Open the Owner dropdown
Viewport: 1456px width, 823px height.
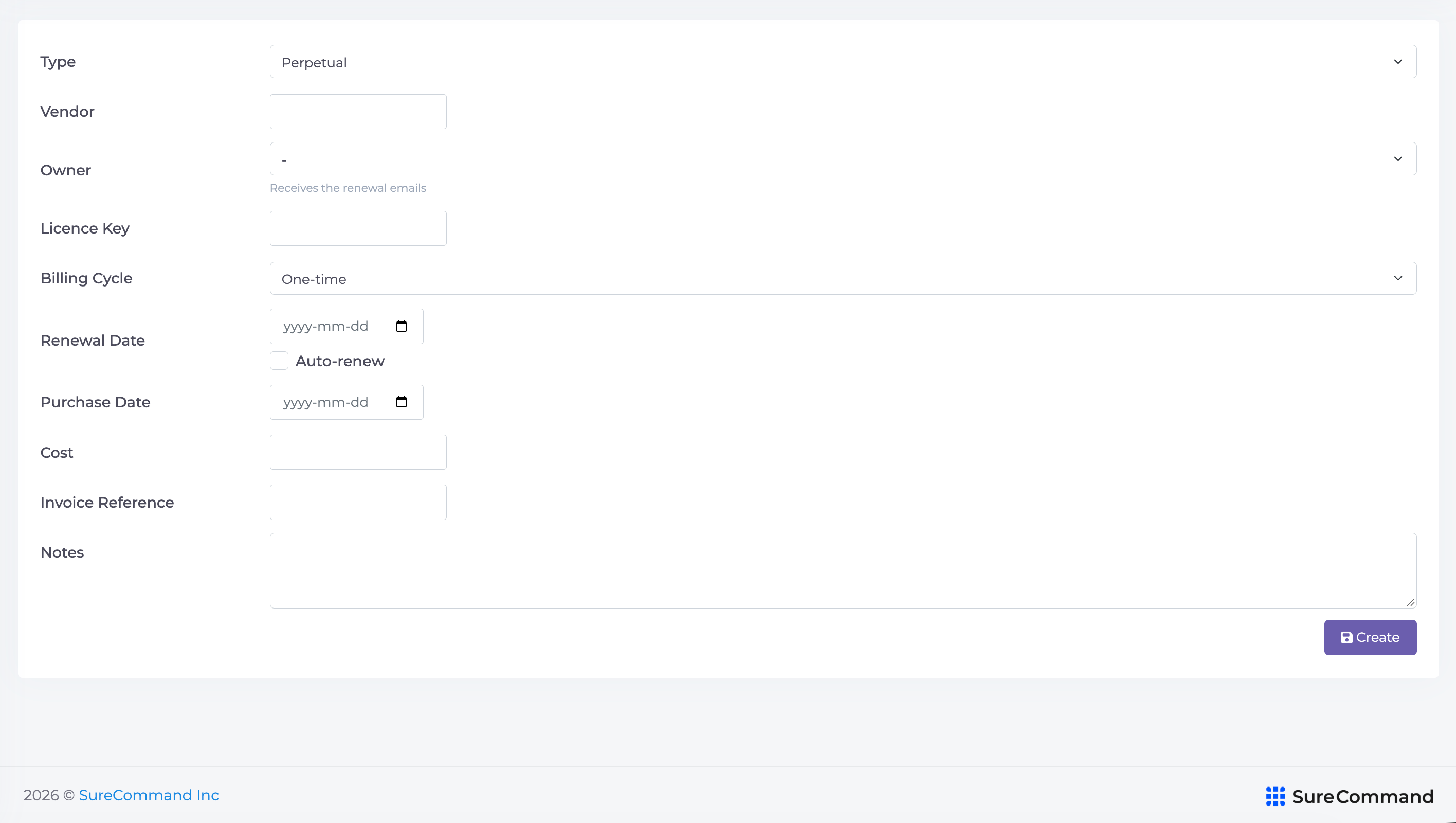point(843,159)
